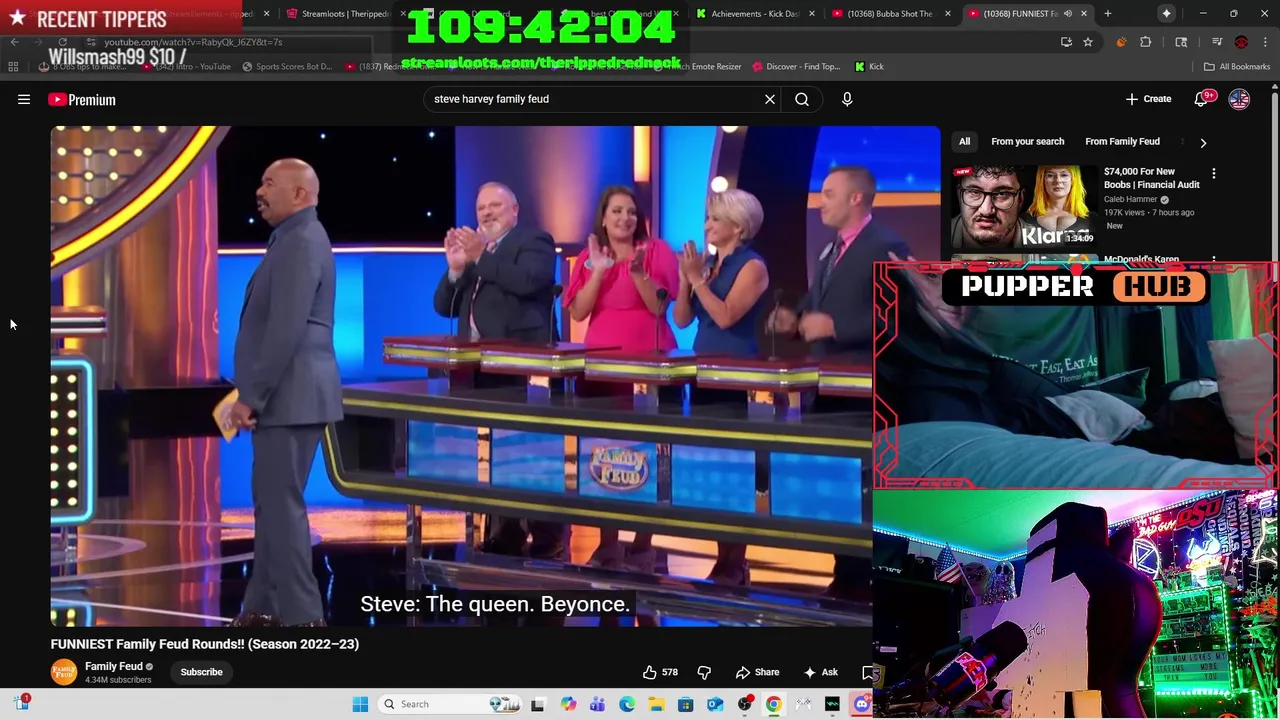Switch to Achievements - Kick Dashboard tab
The width and height of the screenshot is (1280, 720).
[755, 14]
